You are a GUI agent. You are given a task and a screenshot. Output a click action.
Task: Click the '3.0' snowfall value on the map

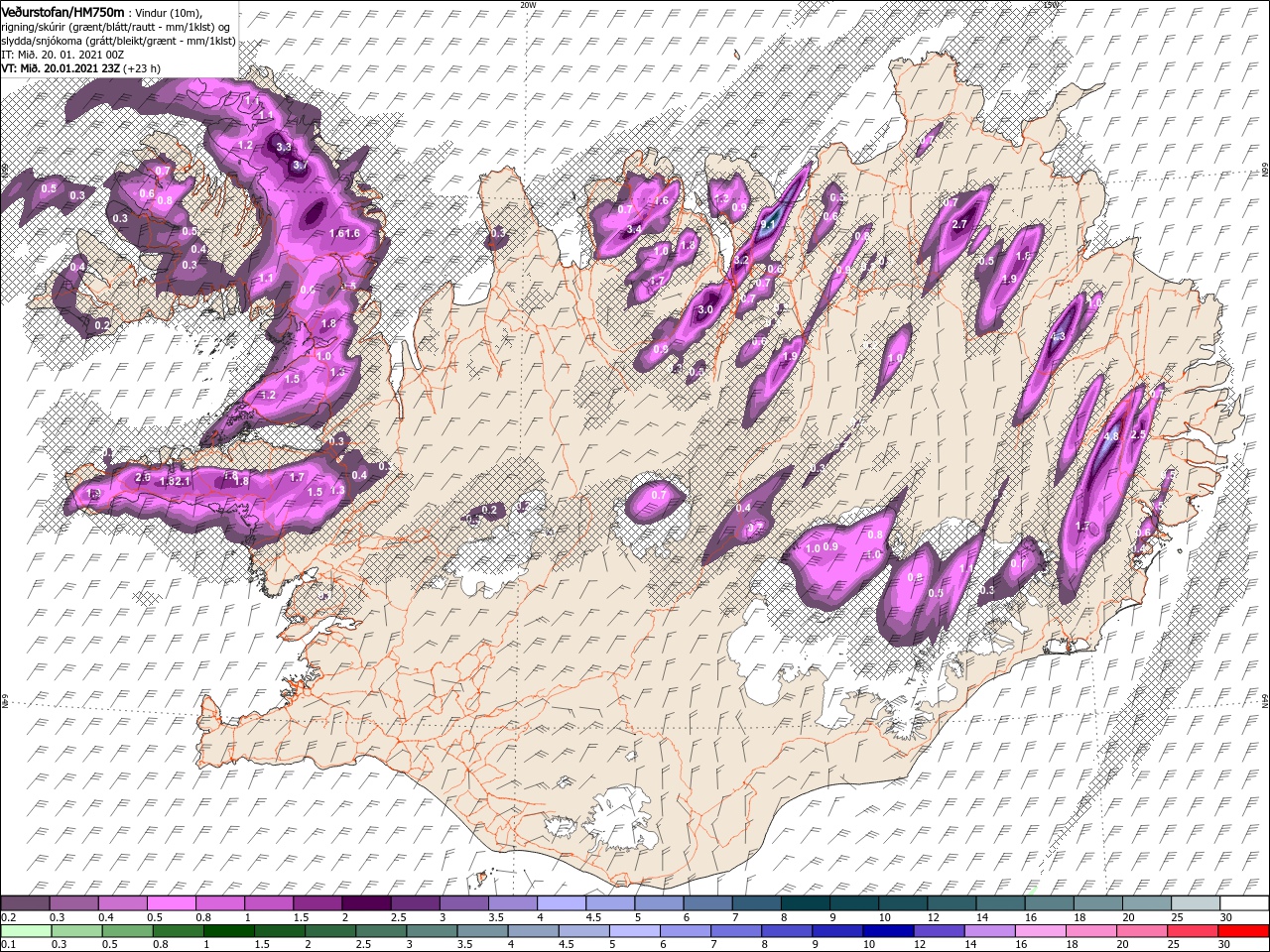click(706, 310)
